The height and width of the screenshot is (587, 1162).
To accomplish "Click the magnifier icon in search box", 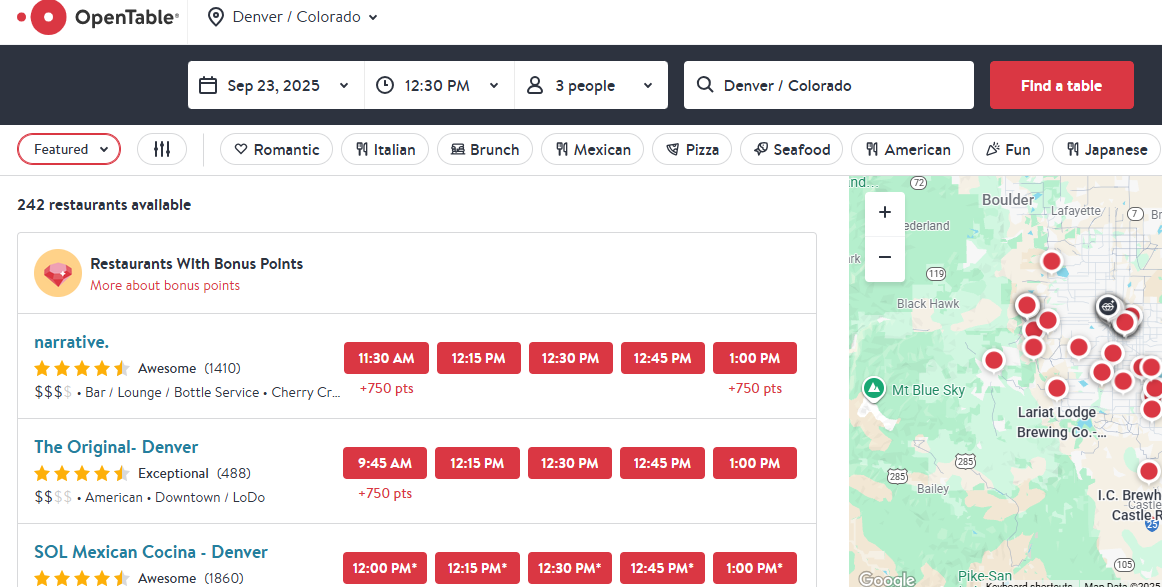I will coord(705,84).
